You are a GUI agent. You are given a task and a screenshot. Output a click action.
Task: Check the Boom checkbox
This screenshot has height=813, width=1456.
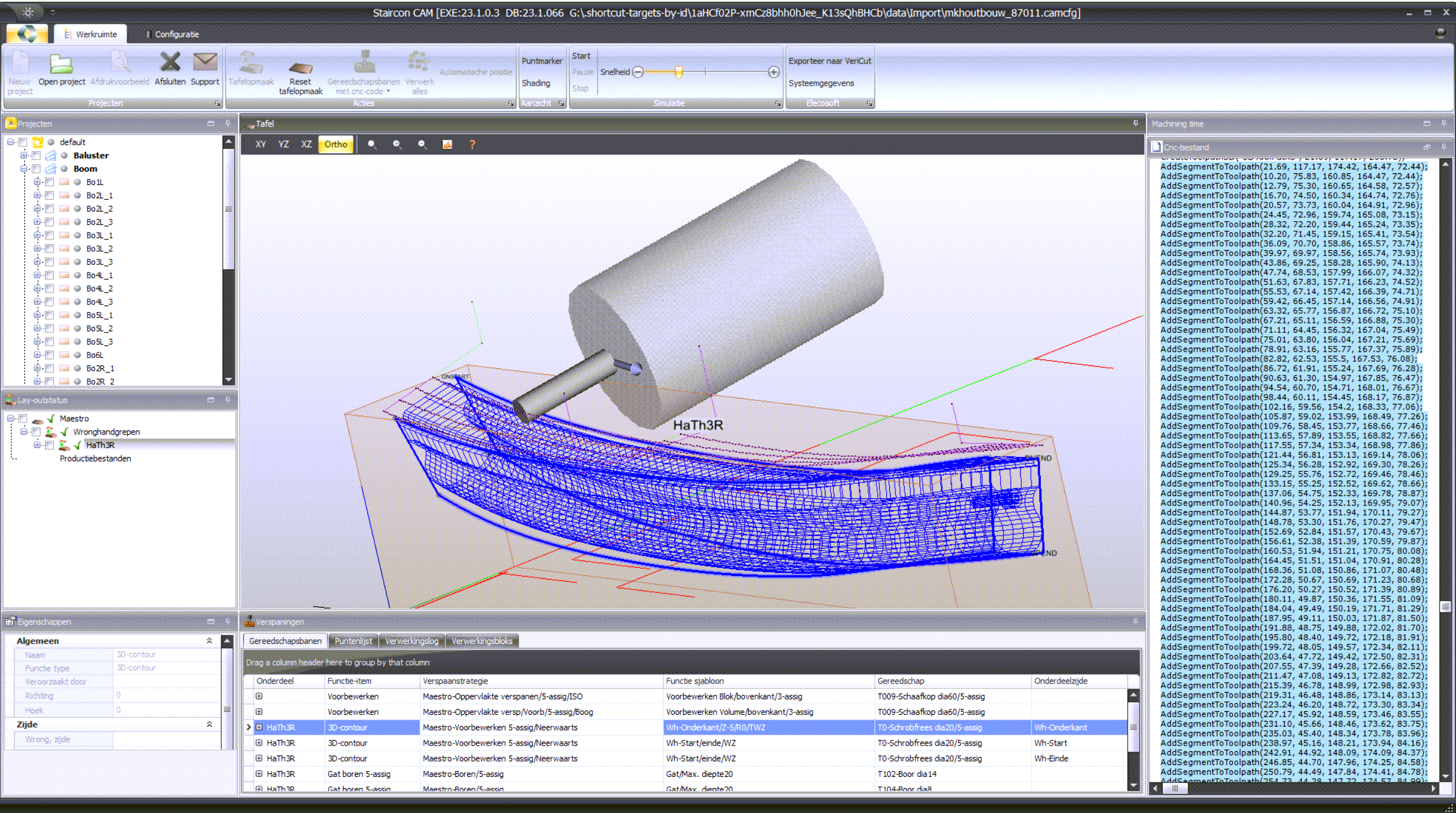[36, 169]
